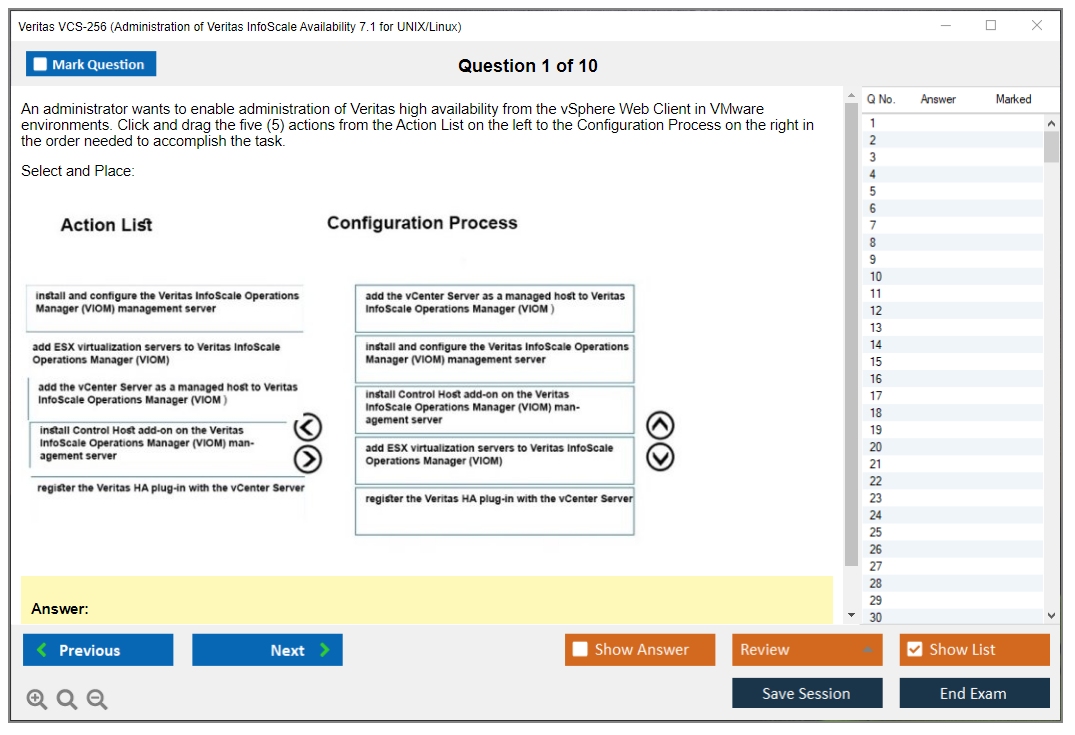Click the reset zoom magnifier icon
The width and height of the screenshot is (1075, 735).
click(67, 699)
